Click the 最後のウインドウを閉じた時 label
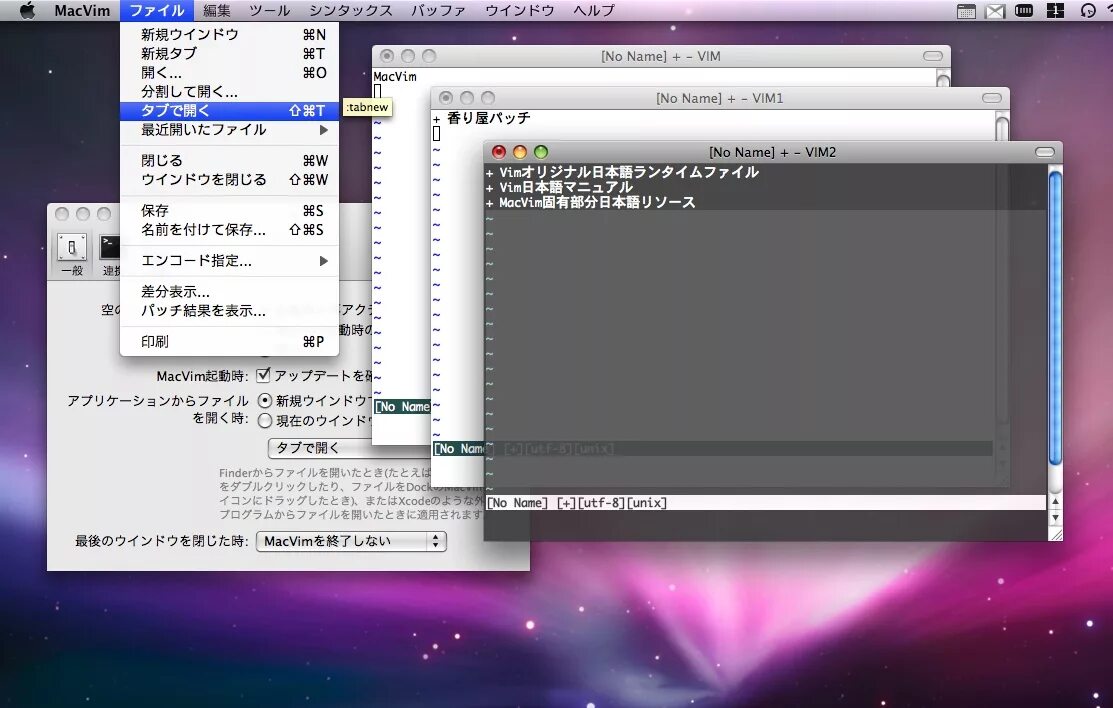The image size is (1113, 708). (161, 541)
